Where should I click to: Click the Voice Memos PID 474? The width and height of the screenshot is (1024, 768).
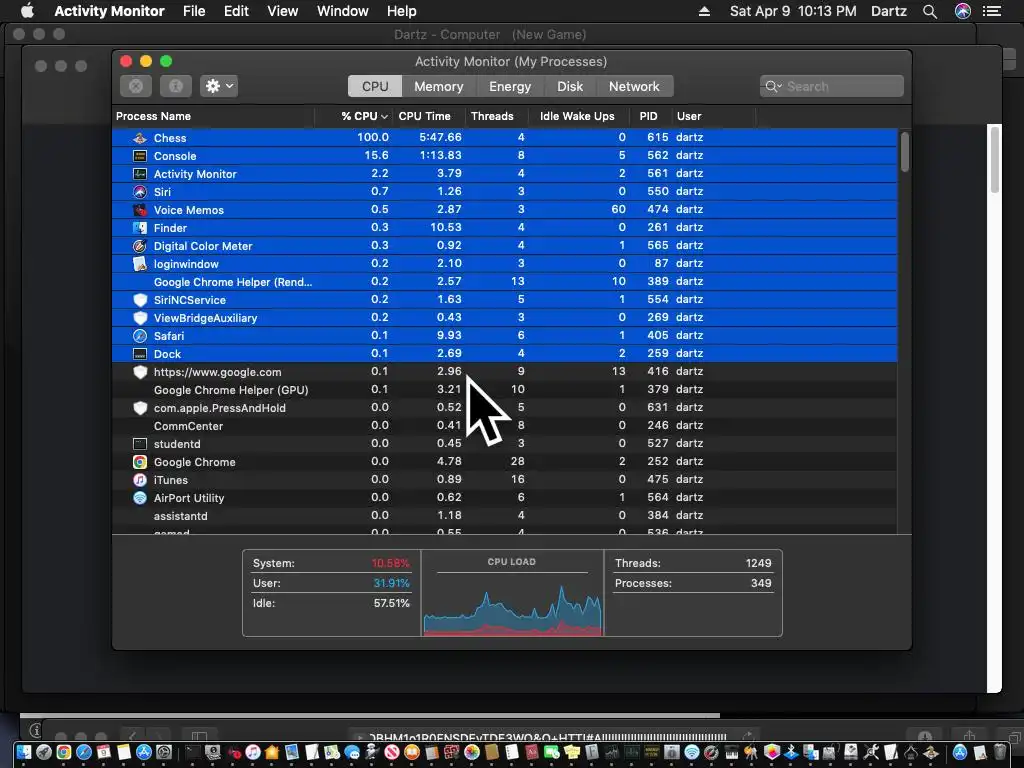pyautogui.click(x=658, y=209)
